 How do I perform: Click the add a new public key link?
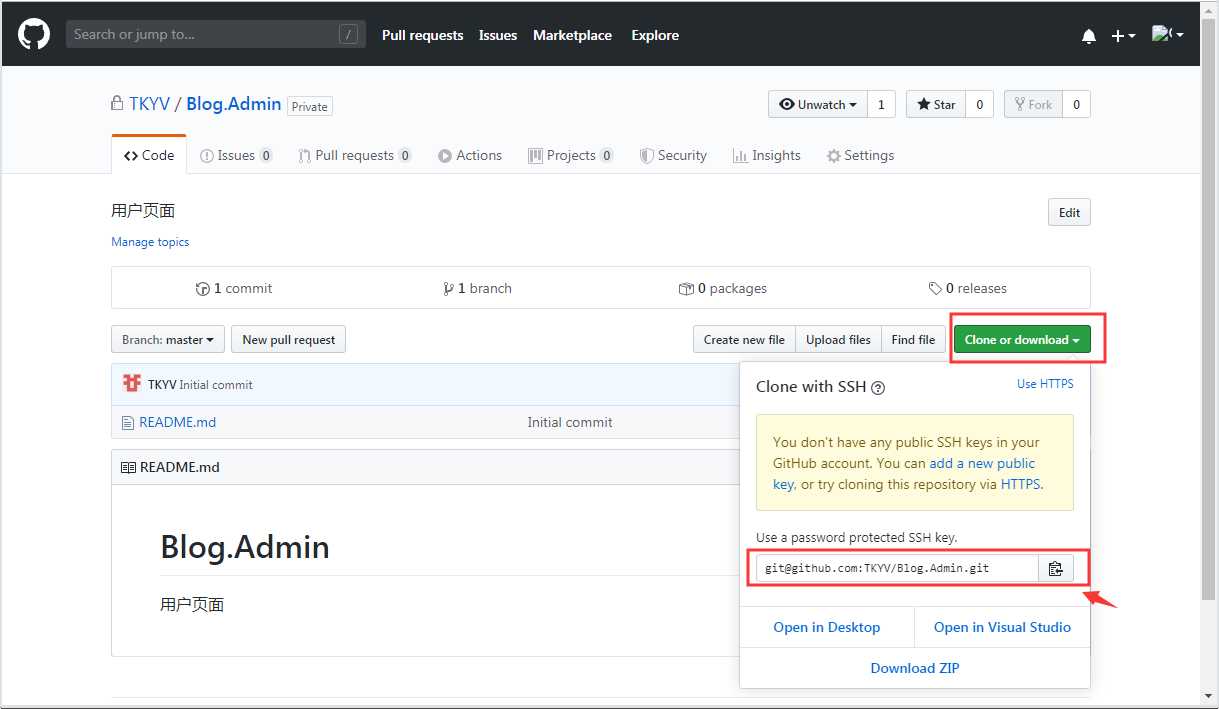pos(904,473)
